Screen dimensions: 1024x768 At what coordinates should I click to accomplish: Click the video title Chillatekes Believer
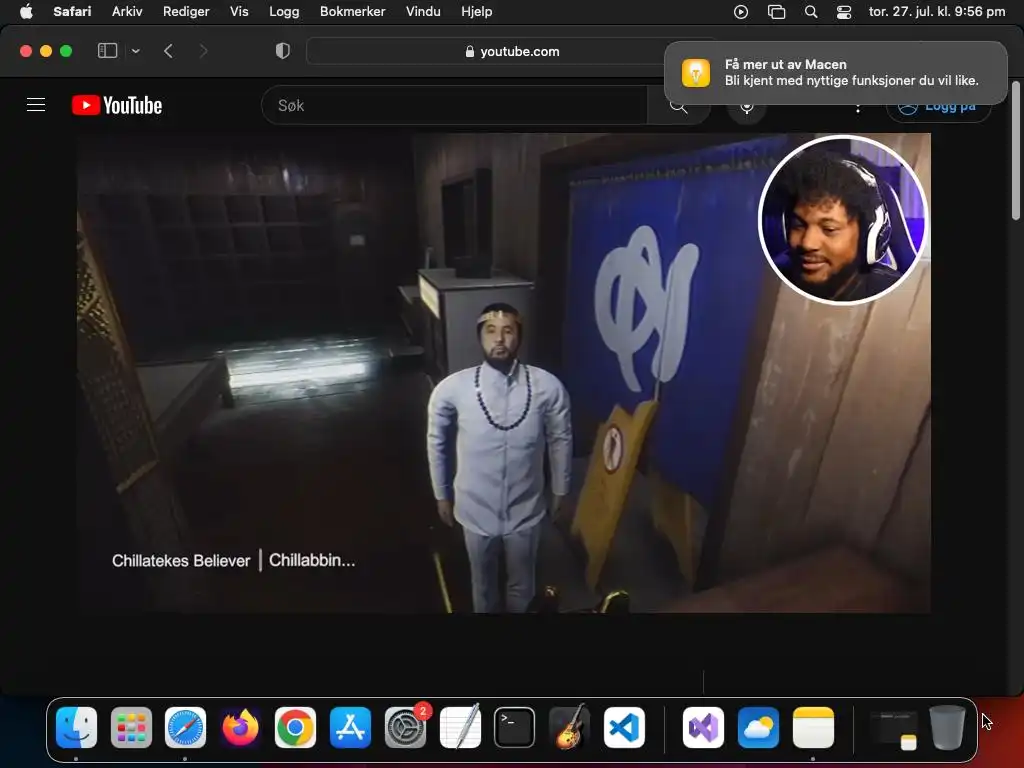coord(181,560)
